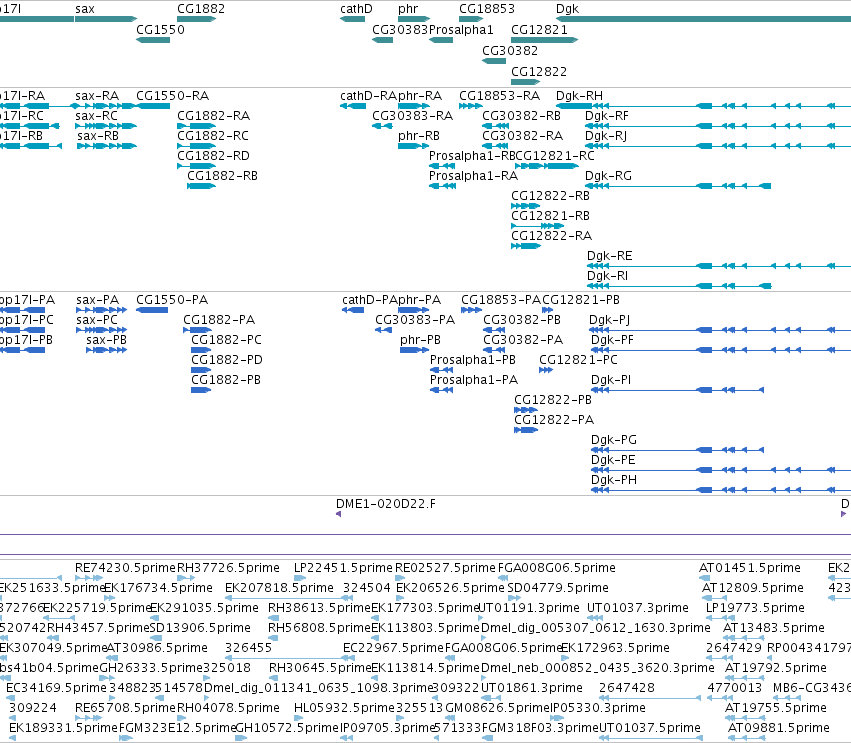Select the LP22451.5prime EST label

(x=343, y=568)
